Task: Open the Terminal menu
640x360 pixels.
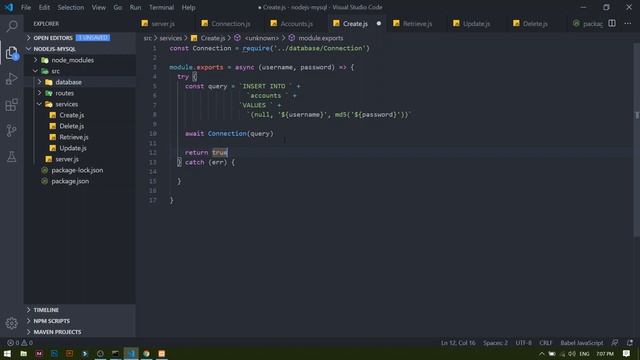Action: tap(161, 7)
